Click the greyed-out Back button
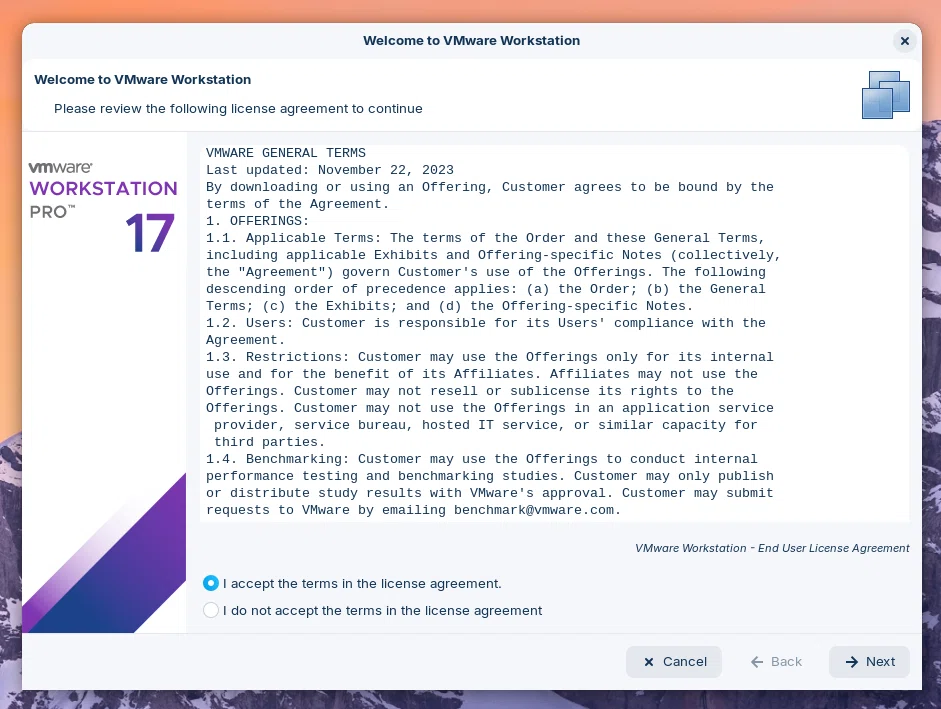 775,662
